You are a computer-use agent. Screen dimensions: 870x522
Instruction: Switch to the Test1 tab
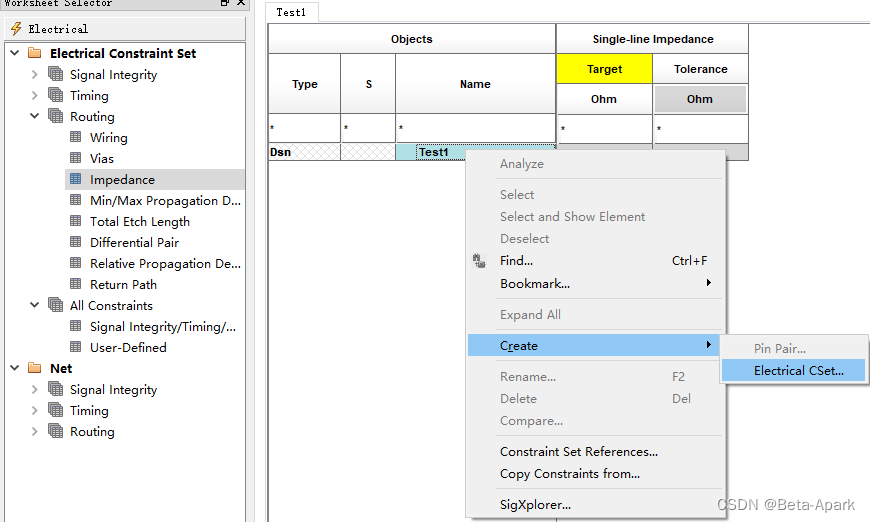tap(292, 12)
